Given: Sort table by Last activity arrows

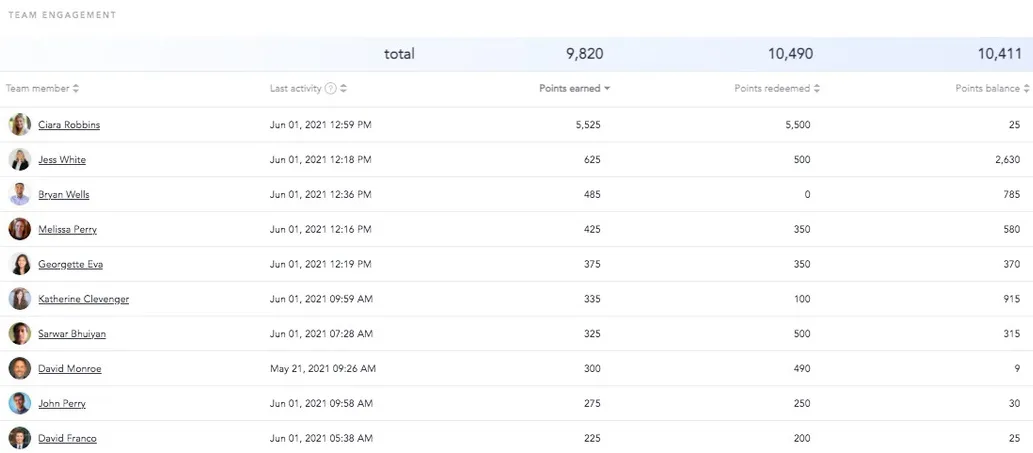Looking at the screenshot, I should tap(344, 89).
